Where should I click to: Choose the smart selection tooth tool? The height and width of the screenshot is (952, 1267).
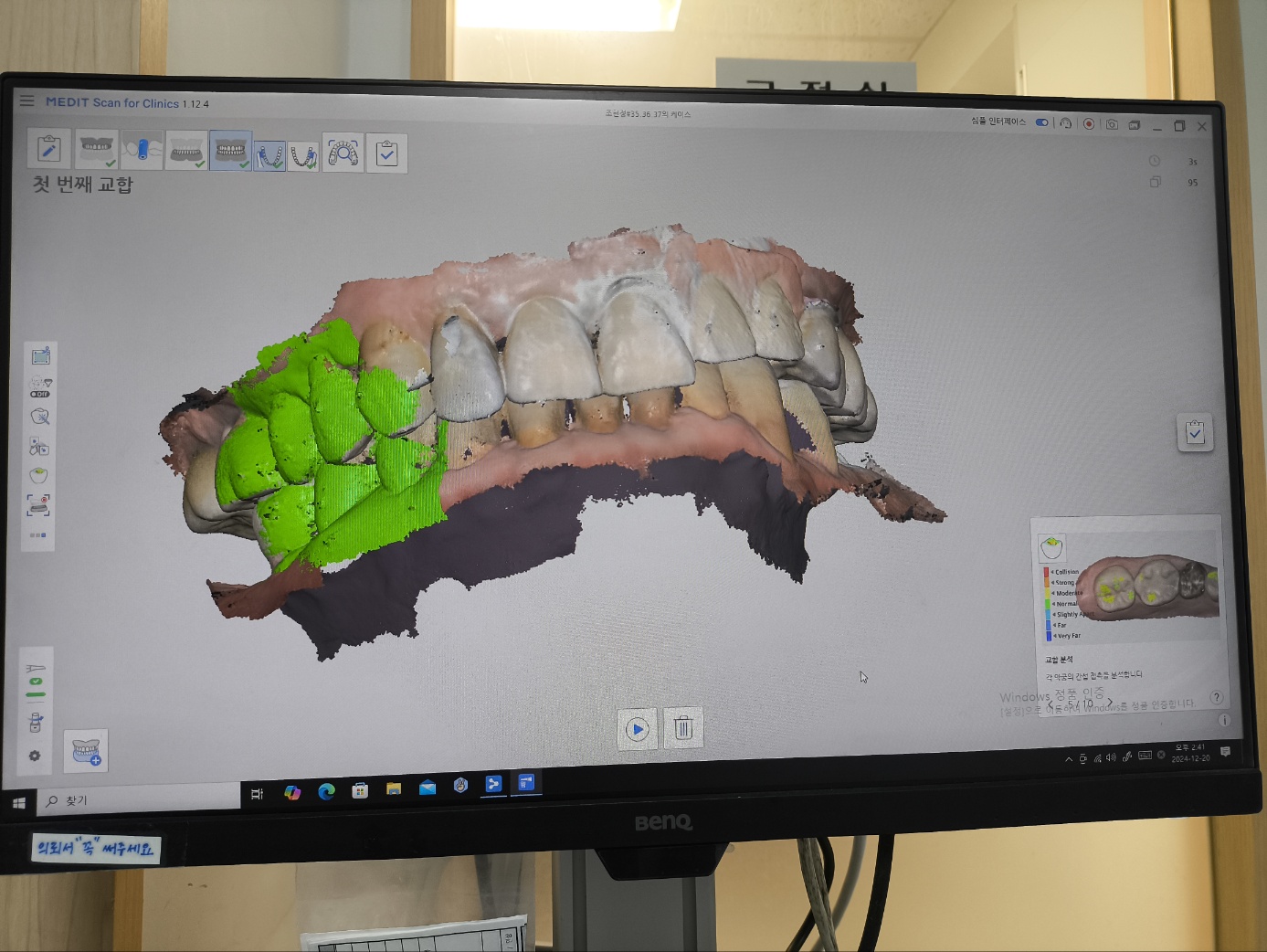[39, 417]
